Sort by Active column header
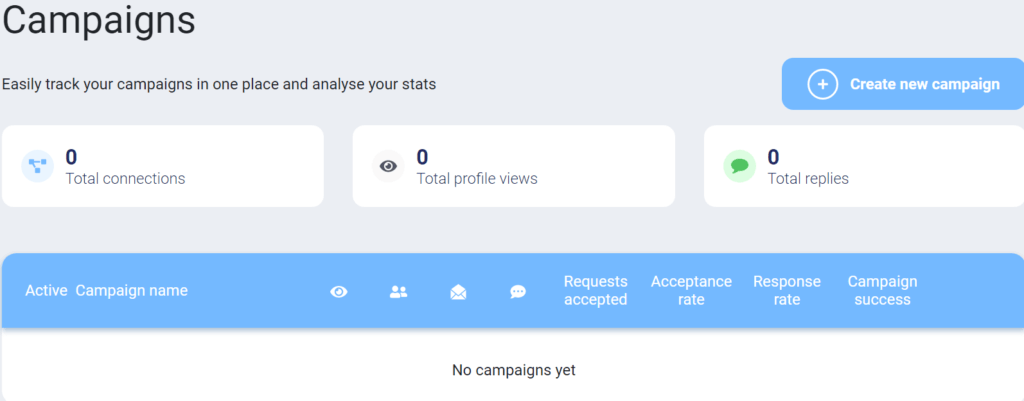The image size is (1024, 401). coord(46,291)
